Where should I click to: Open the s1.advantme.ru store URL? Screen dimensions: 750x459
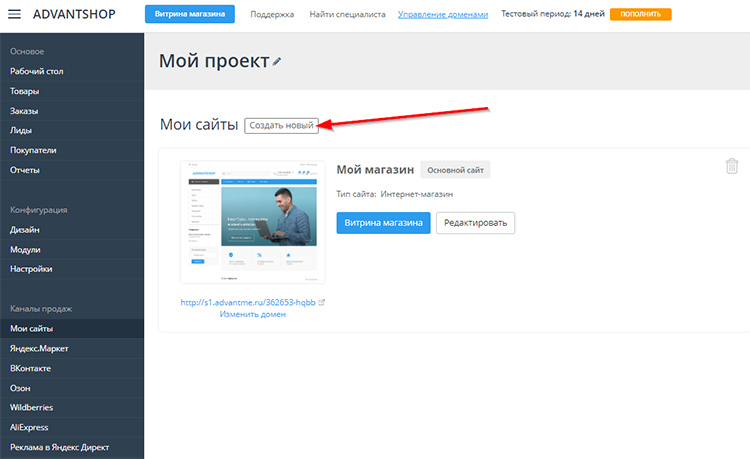247,302
